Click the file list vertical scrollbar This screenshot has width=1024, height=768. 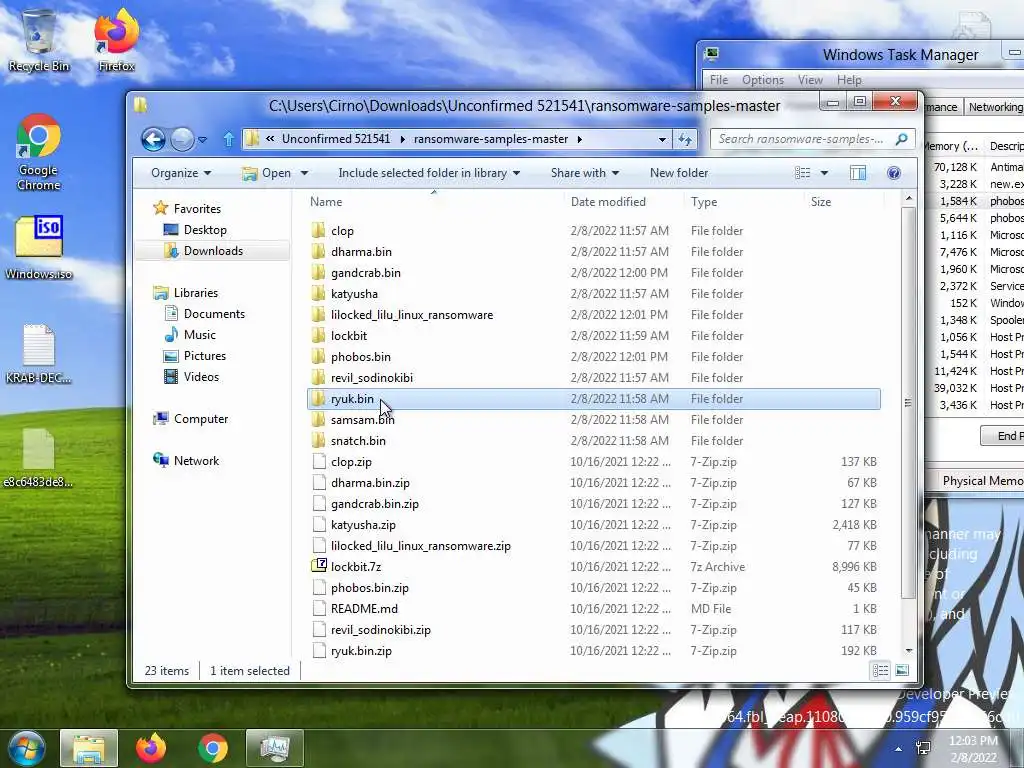point(908,403)
